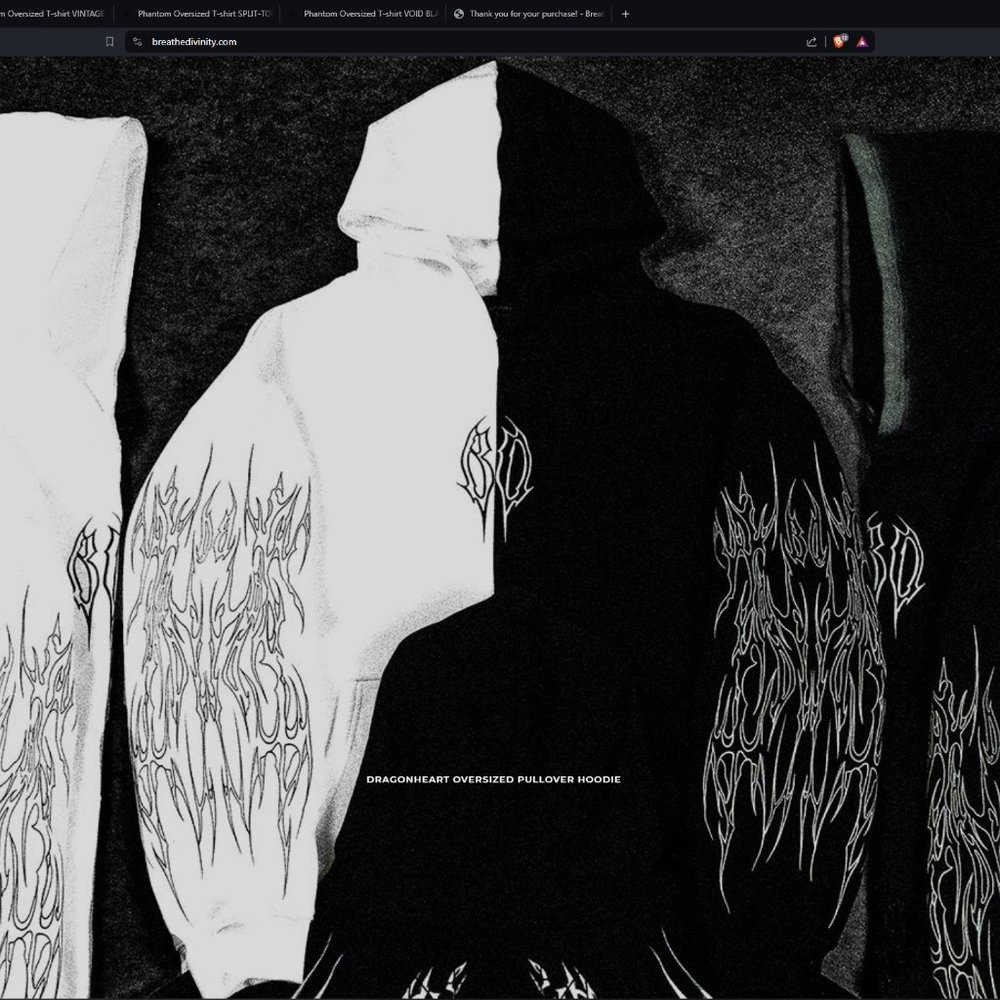1000x1000 pixels.
Task: Bookmark the breathedivinity.com page
Action: click(x=109, y=41)
